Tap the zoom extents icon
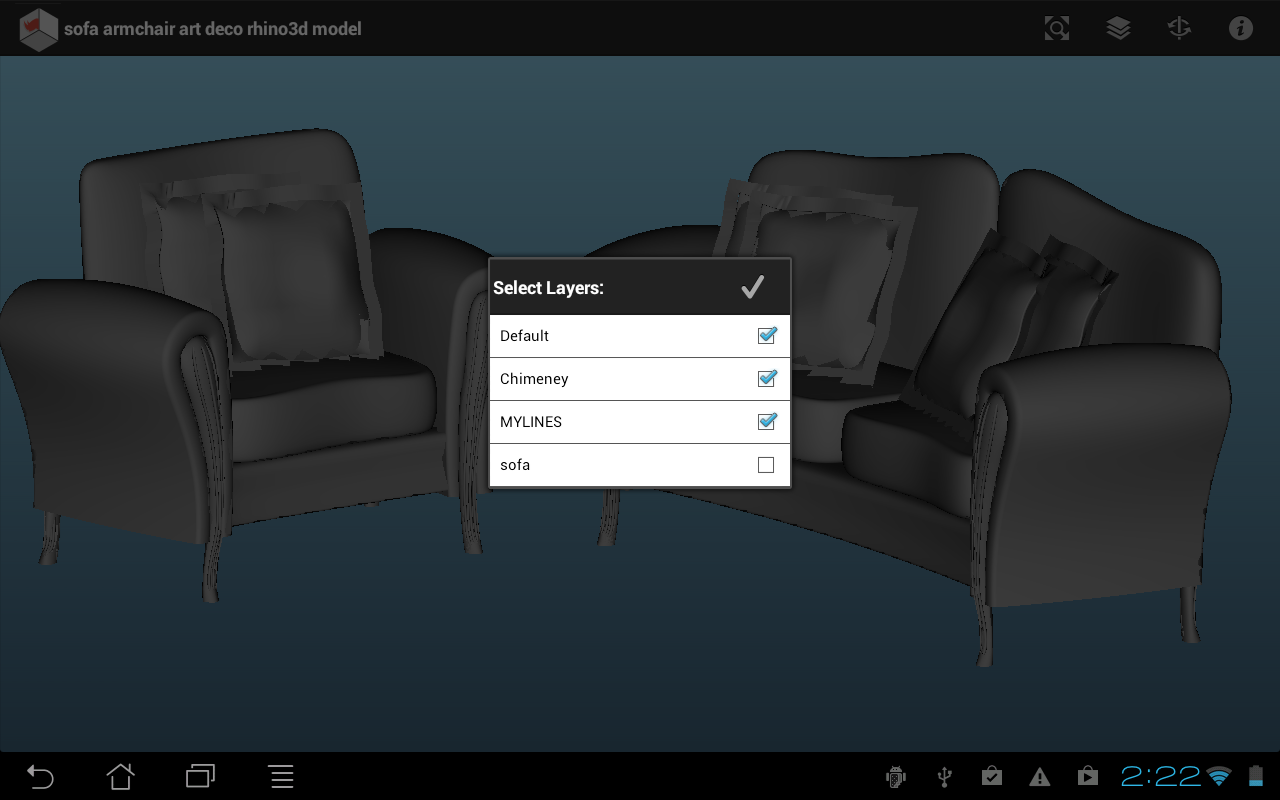This screenshot has height=800, width=1280. point(1057,28)
